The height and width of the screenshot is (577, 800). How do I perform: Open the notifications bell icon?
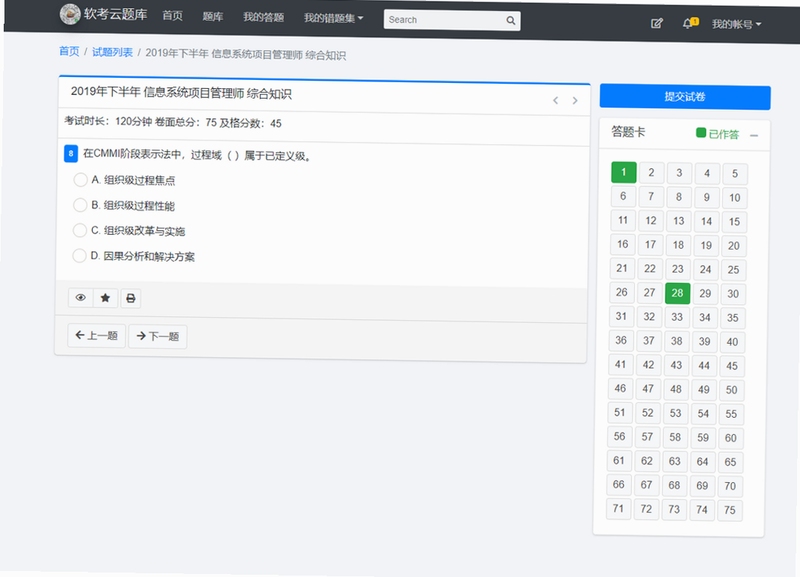coord(690,23)
